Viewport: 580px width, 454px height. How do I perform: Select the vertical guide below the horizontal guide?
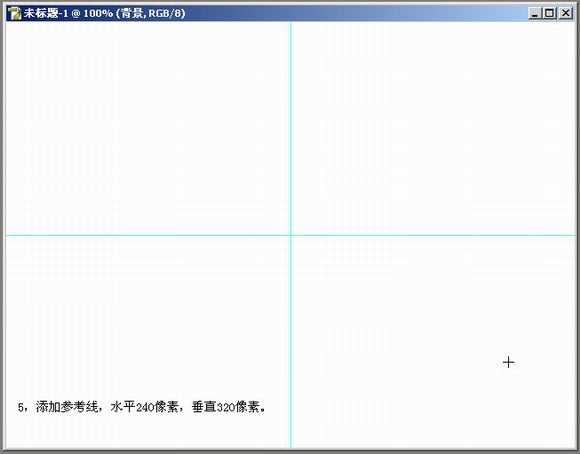pyautogui.click(x=291, y=342)
